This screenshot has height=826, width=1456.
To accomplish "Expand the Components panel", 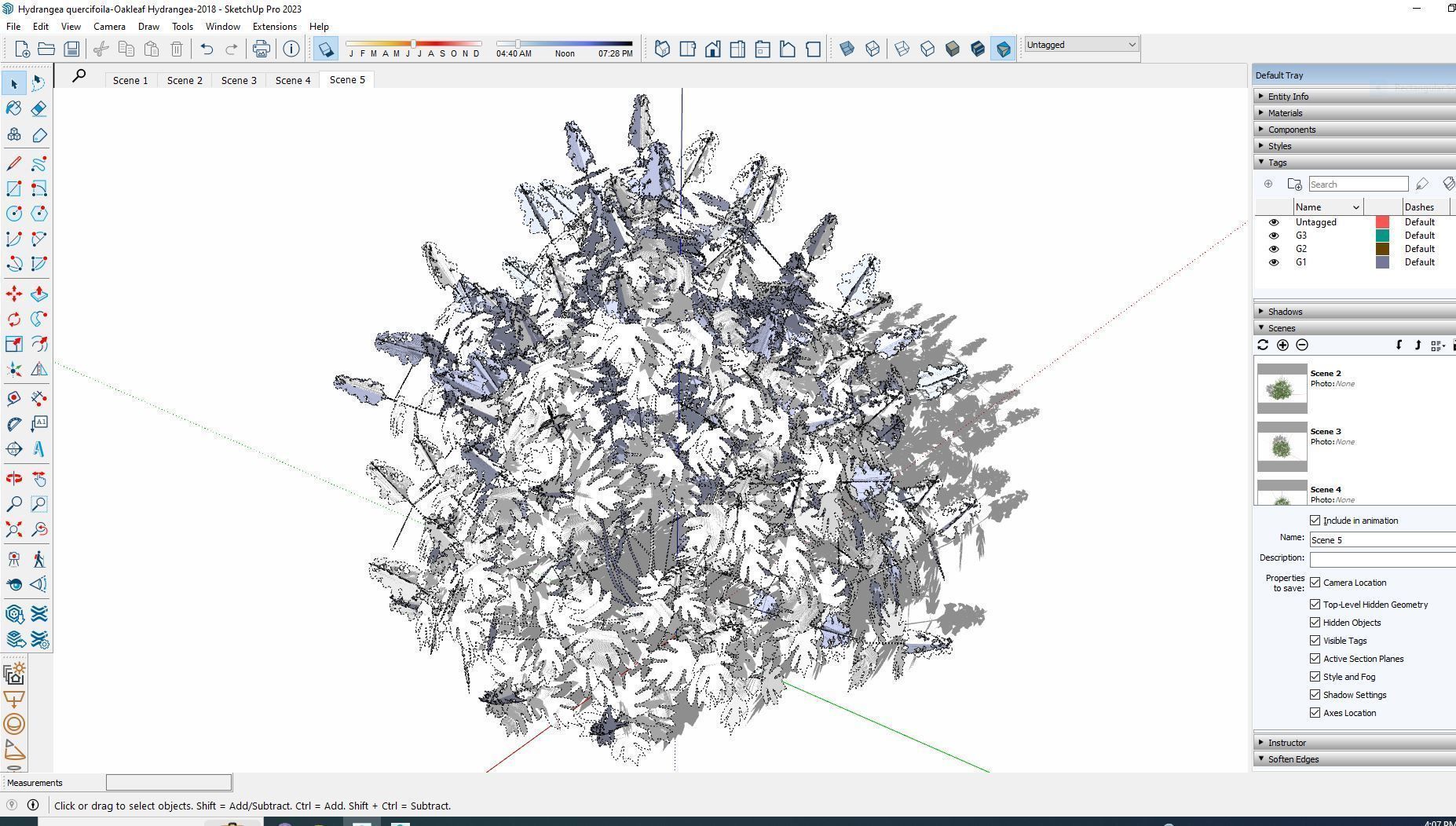I will click(1355, 130).
